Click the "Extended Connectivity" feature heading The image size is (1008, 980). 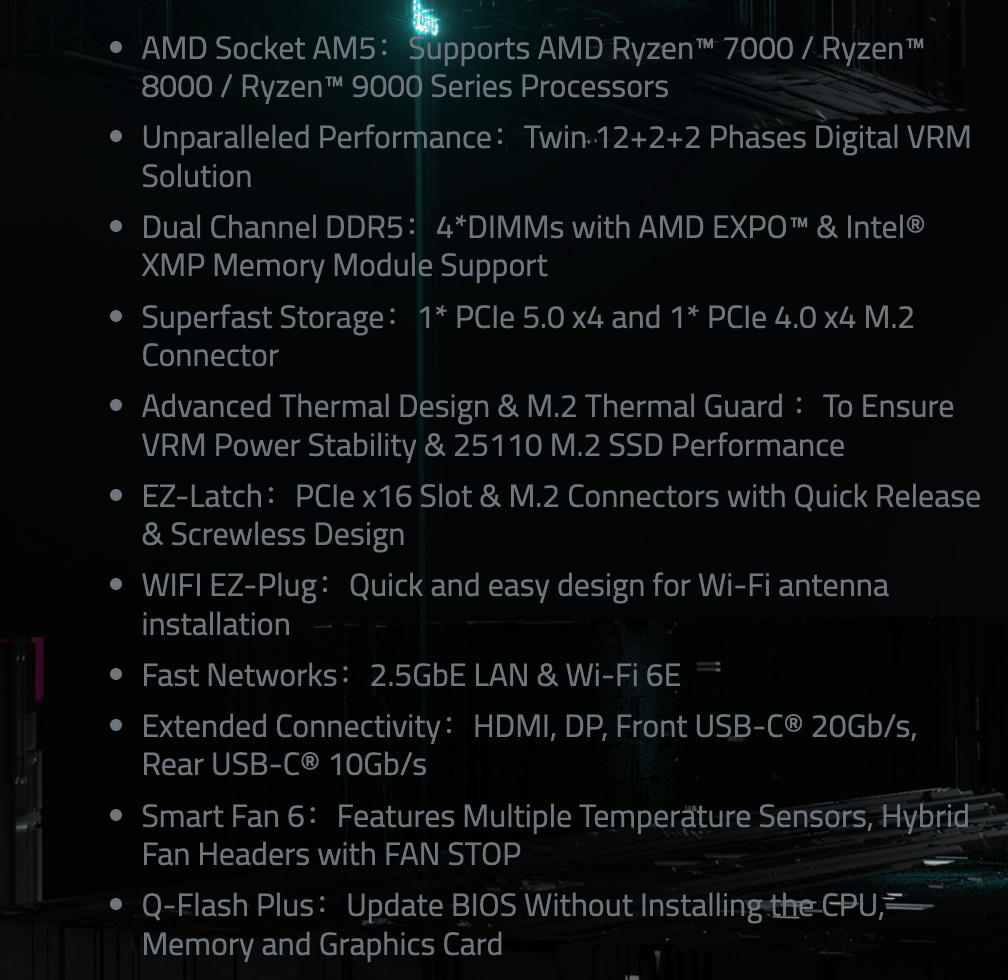[290, 726]
